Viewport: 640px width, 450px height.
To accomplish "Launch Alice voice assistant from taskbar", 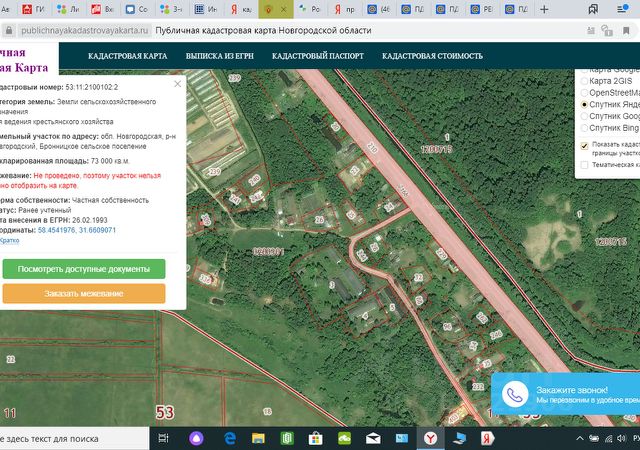I will [x=197, y=439].
